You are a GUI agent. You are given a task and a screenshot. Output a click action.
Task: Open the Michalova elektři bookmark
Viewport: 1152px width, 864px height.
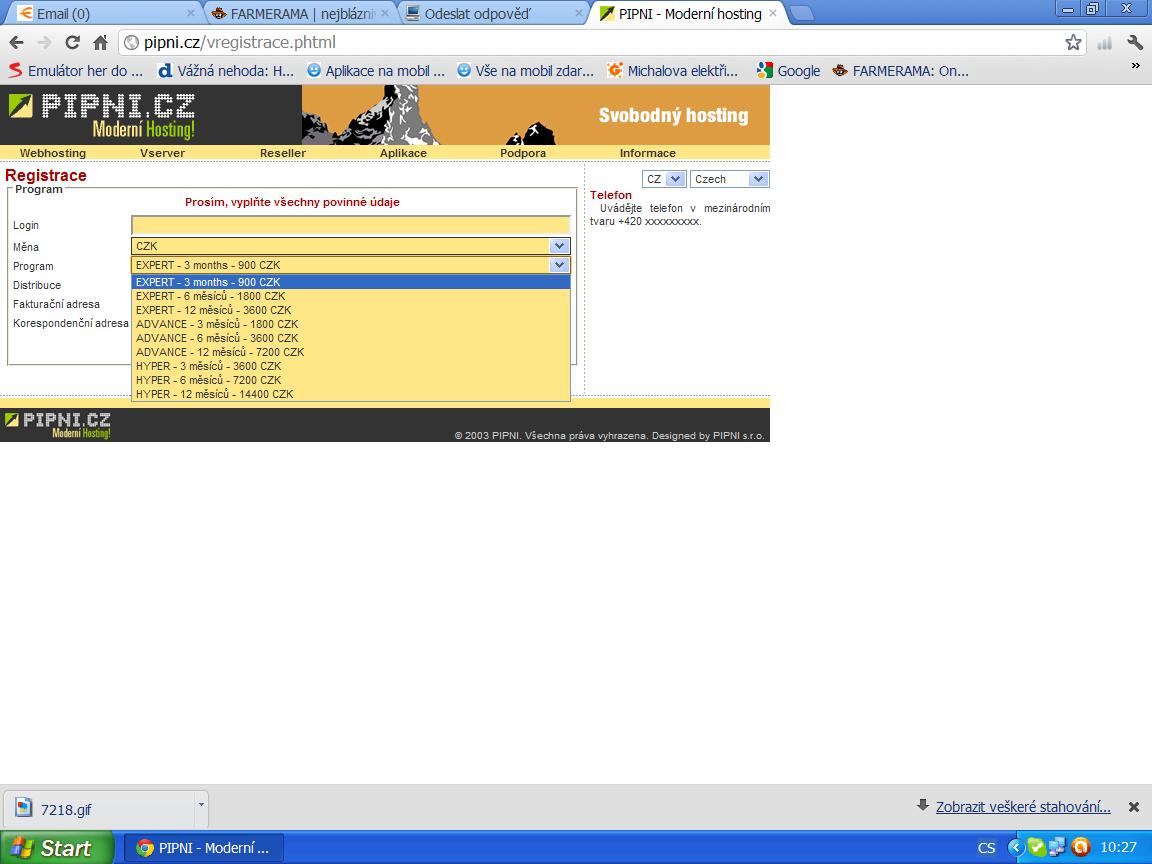(673, 71)
